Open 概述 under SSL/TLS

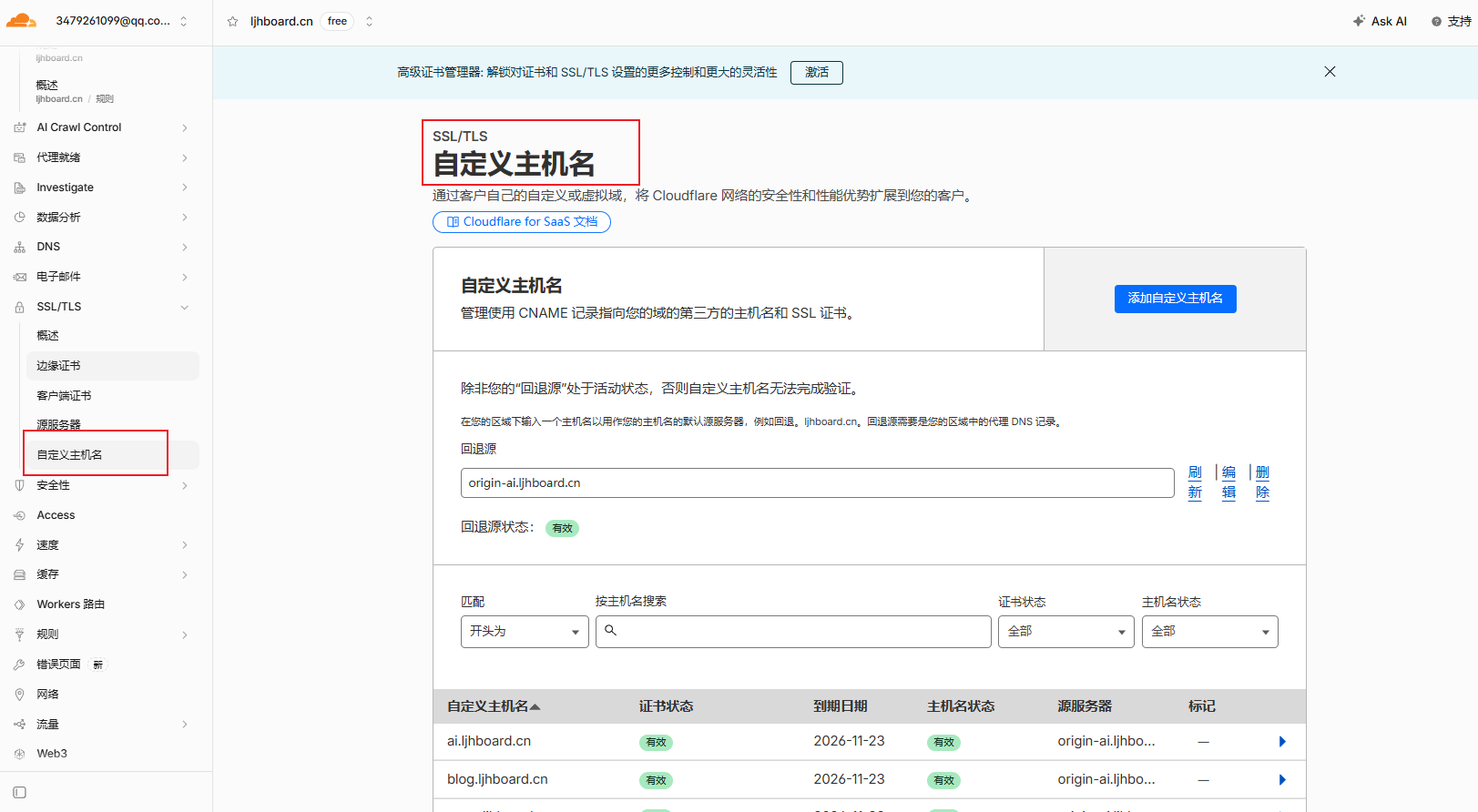point(47,336)
